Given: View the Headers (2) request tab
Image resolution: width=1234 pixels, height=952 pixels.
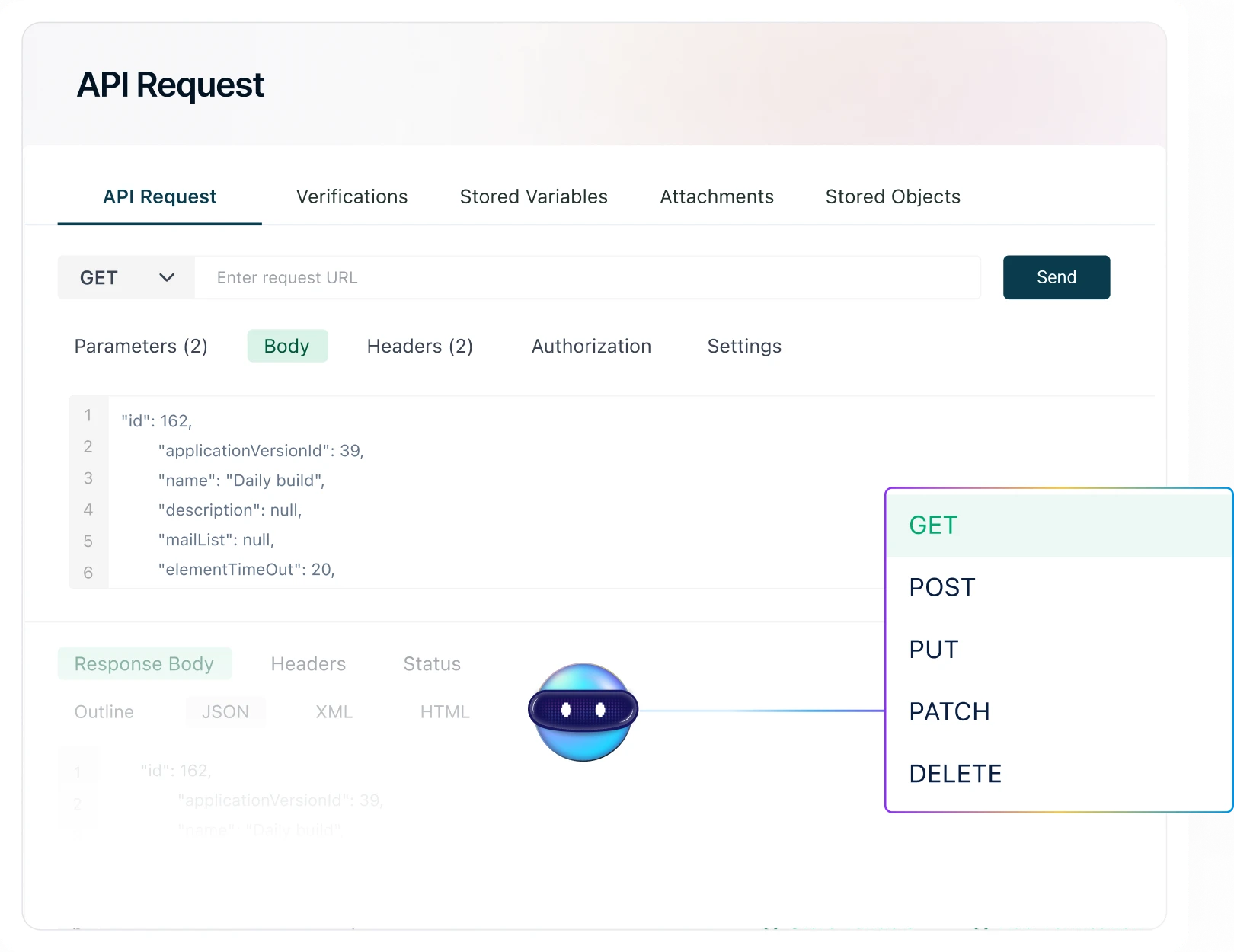Looking at the screenshot, I should [420, 346].
